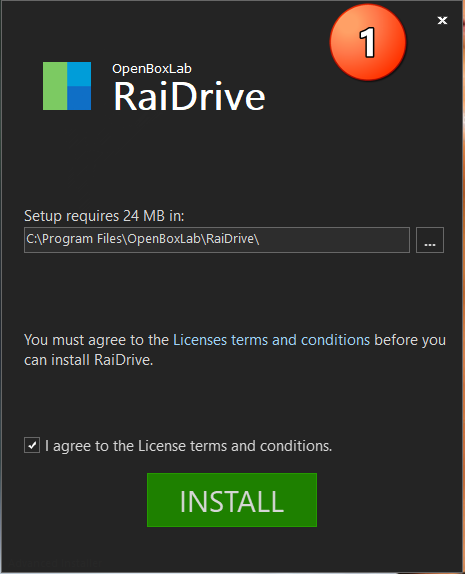Click the 'can install RaiDrive.' sentence

click(89, 360)
